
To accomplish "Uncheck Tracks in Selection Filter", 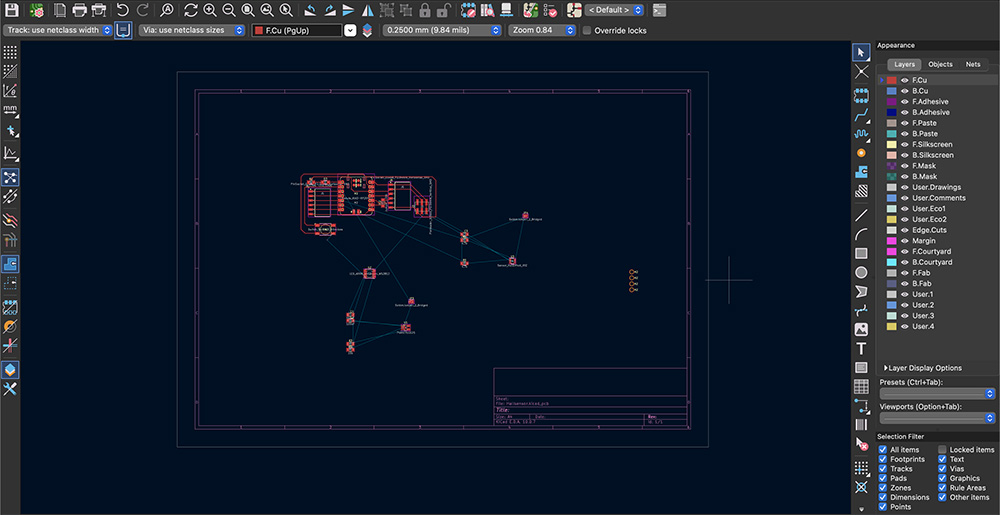I will pyautogui.click(x=883, y=469).
